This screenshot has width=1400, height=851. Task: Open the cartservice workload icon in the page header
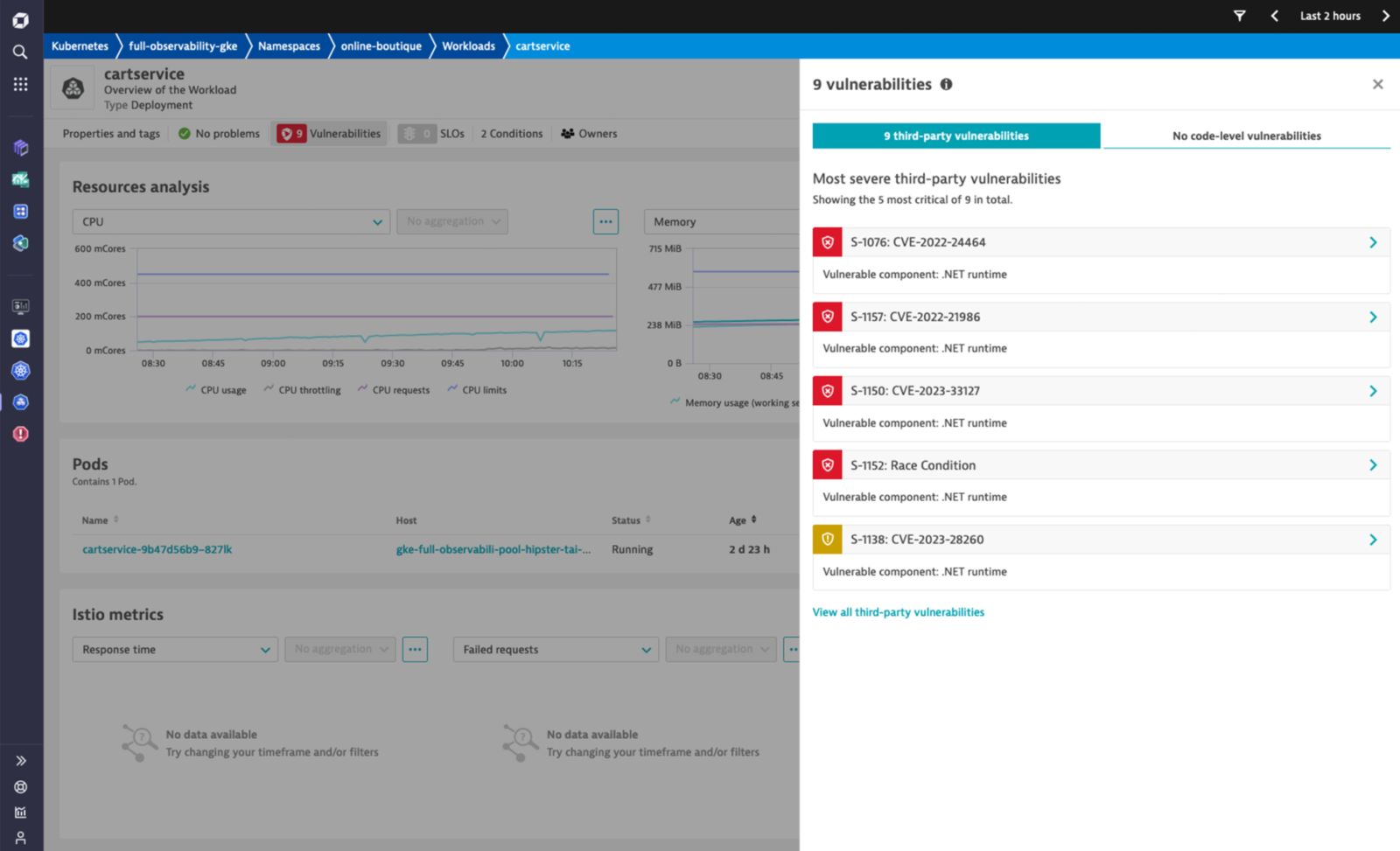point(73,88)
